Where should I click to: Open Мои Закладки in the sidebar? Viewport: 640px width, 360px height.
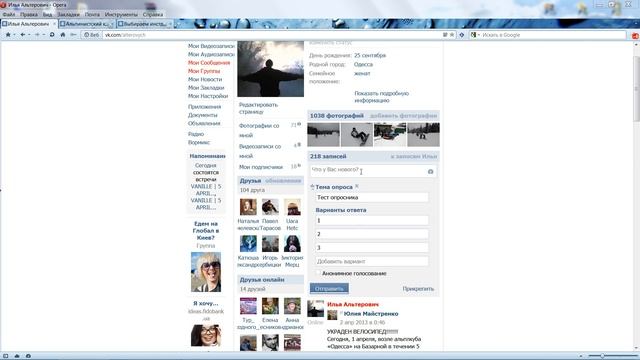206,87
